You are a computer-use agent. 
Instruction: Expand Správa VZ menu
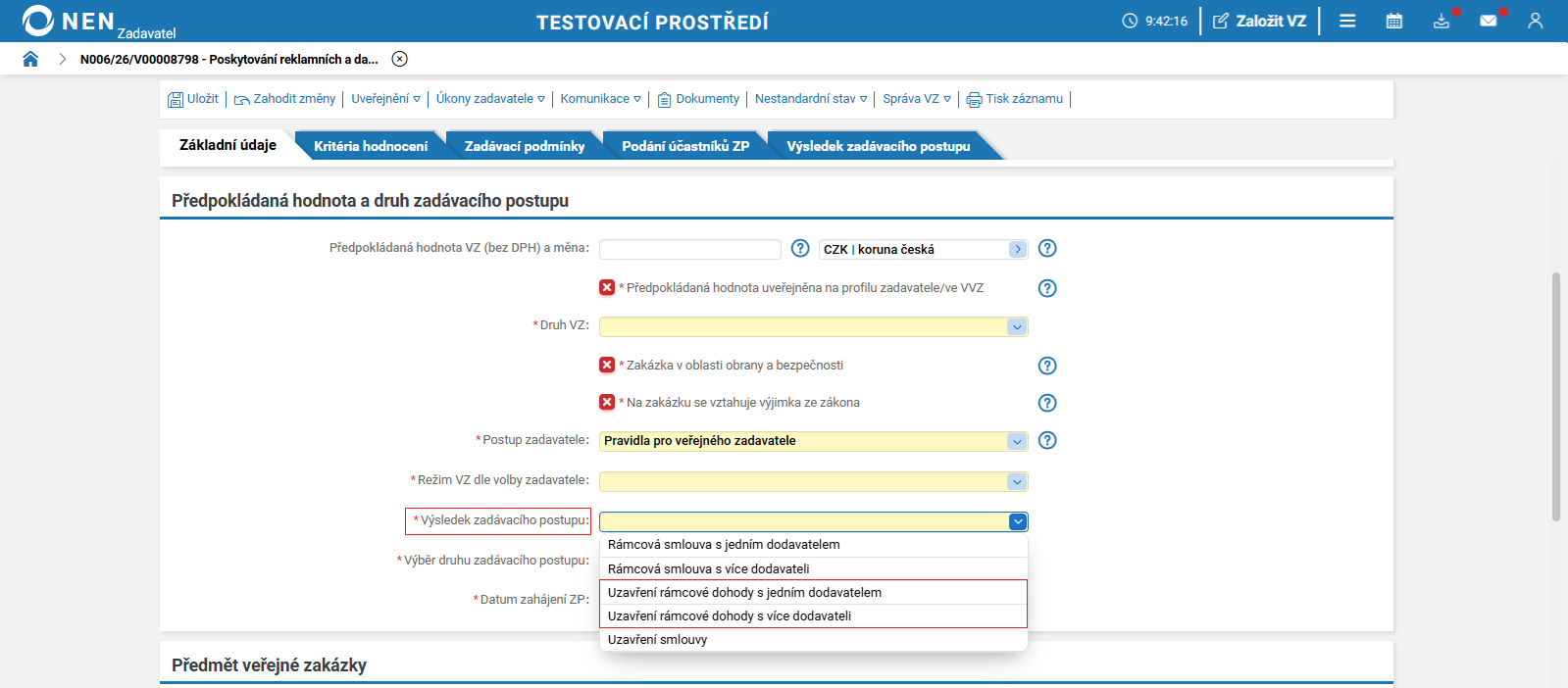click(x=917, y=99)
